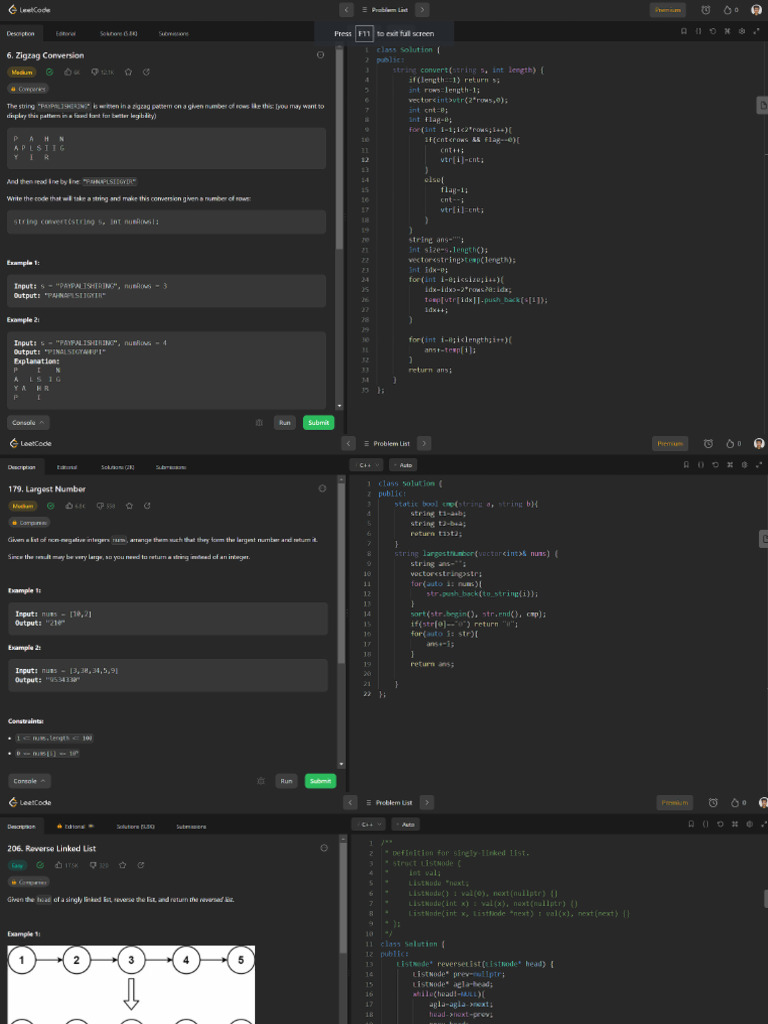The width and height of the screenshot is (768, 1024).
Task: Star Reverse Linked List as favorite
Action: pos(122,865)
